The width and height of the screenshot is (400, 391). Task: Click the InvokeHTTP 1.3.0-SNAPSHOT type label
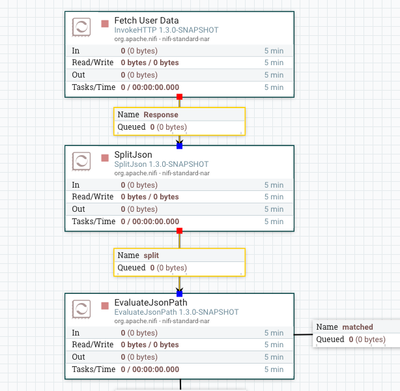tap(166, 30)
